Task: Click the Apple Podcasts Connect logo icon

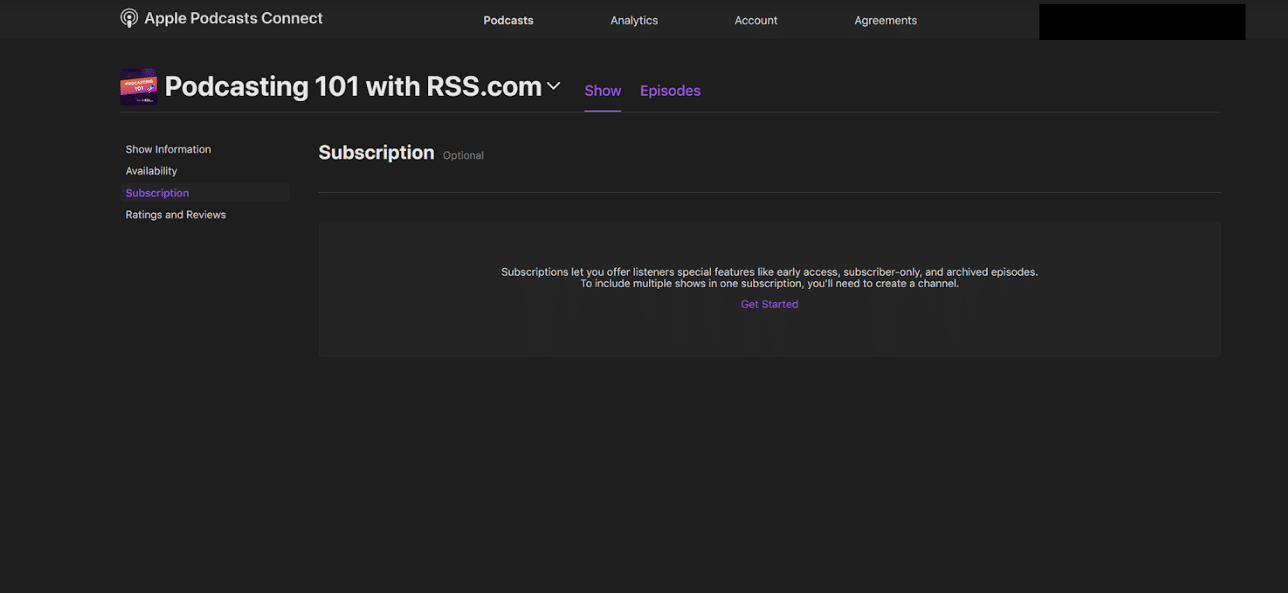Action: click(x=129, y=18)
